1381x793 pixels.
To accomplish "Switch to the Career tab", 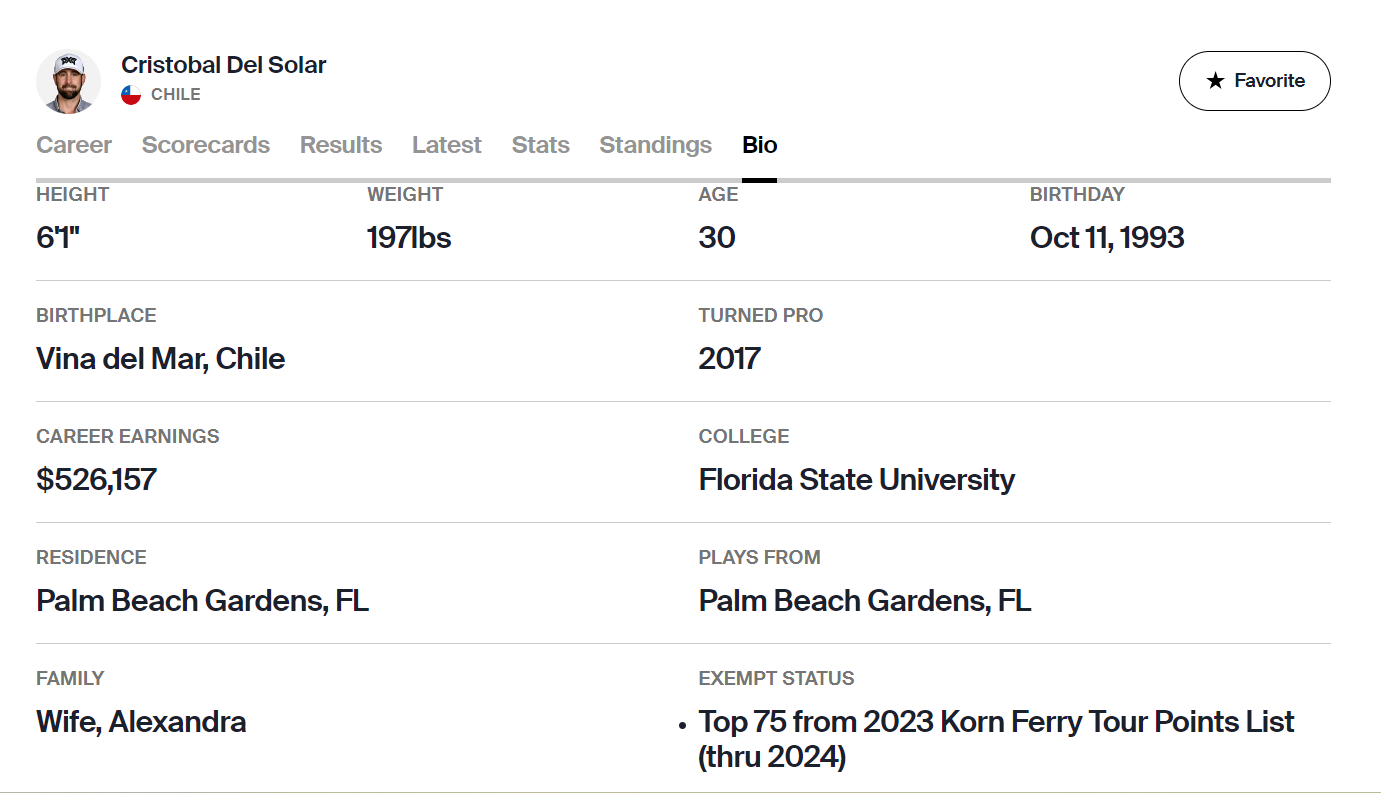I will [74, 145].
